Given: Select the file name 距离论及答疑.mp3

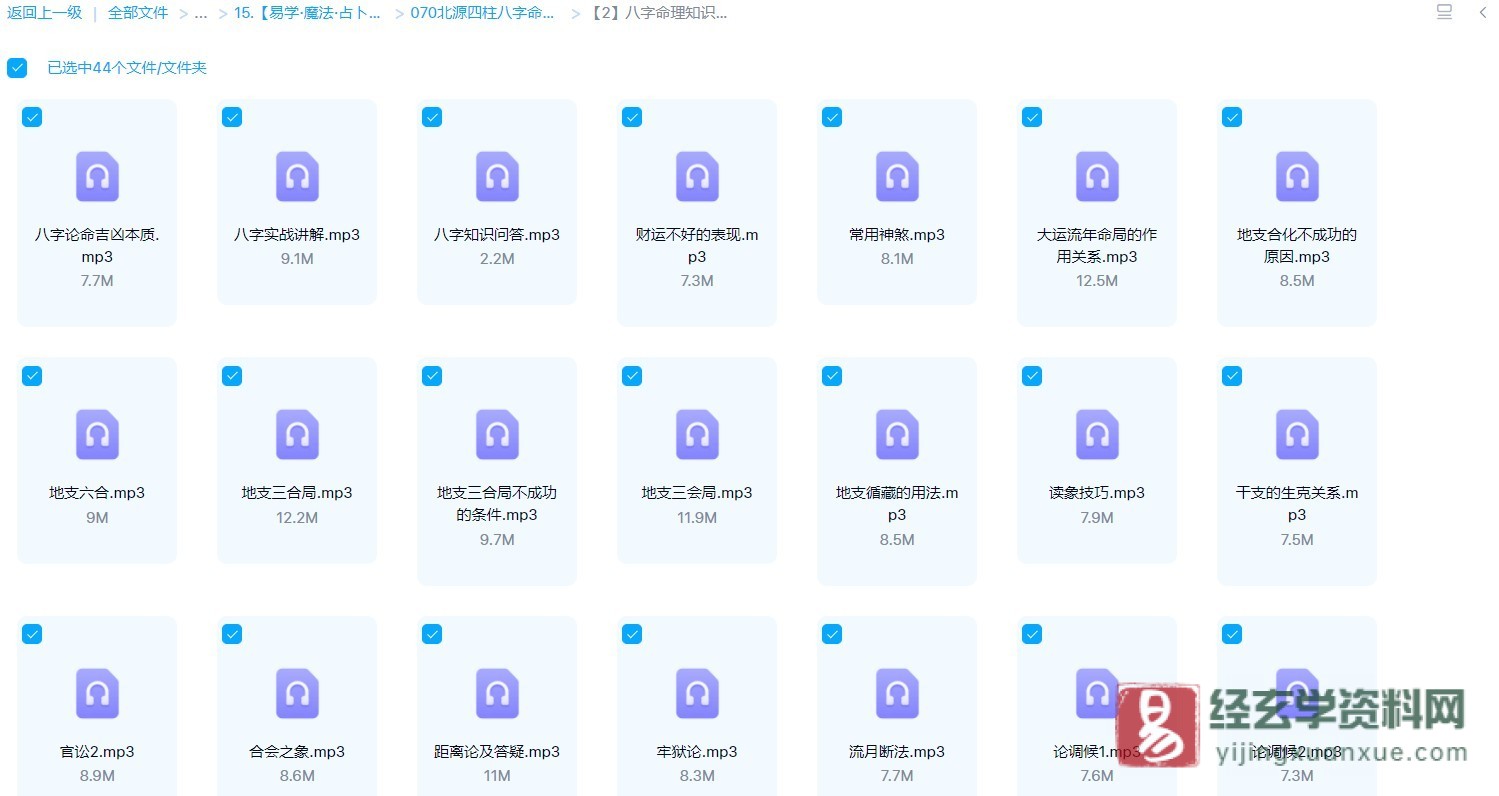Looking at the screenshot, I should [497, 752].
